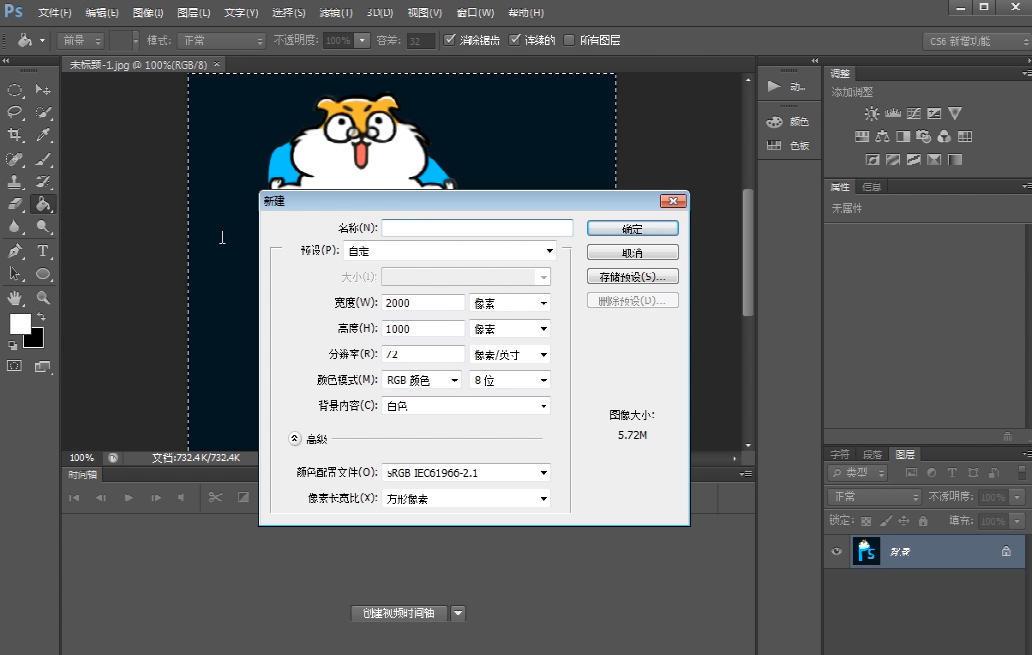The width and height of the screenshot is (1032, 655).
Task: Add a Color Balance adjustment
Action: (882, 136)
